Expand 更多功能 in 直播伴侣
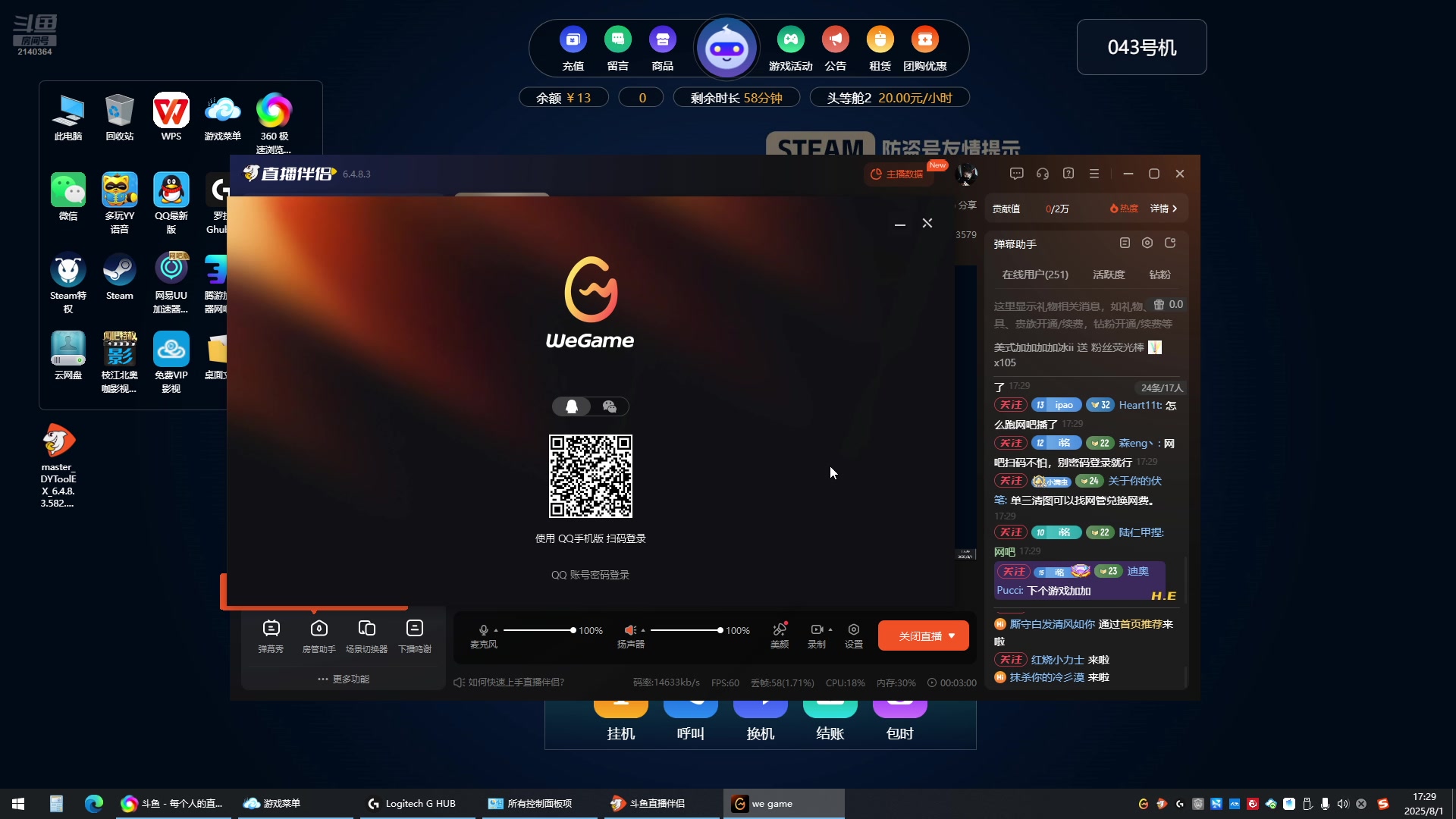The height and width of the screenshot is (819, 1456). [x=344, y=679]
